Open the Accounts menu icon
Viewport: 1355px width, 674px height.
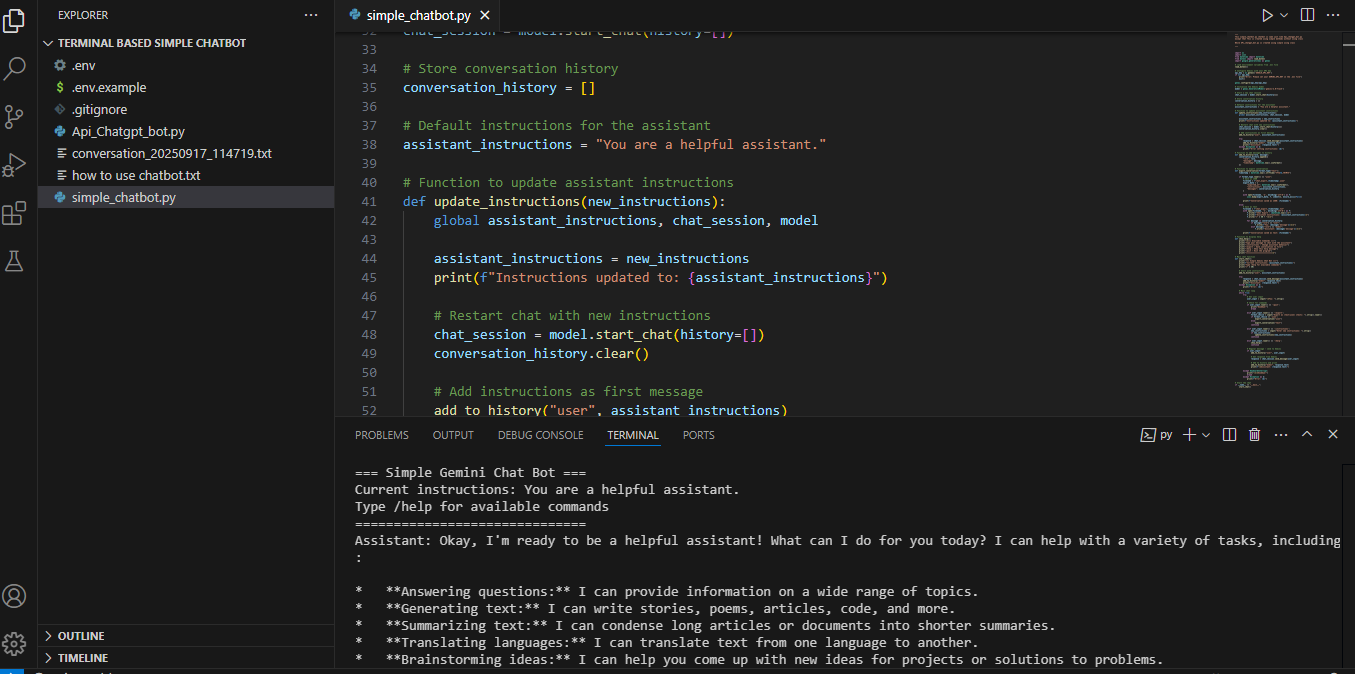(14, 596)
